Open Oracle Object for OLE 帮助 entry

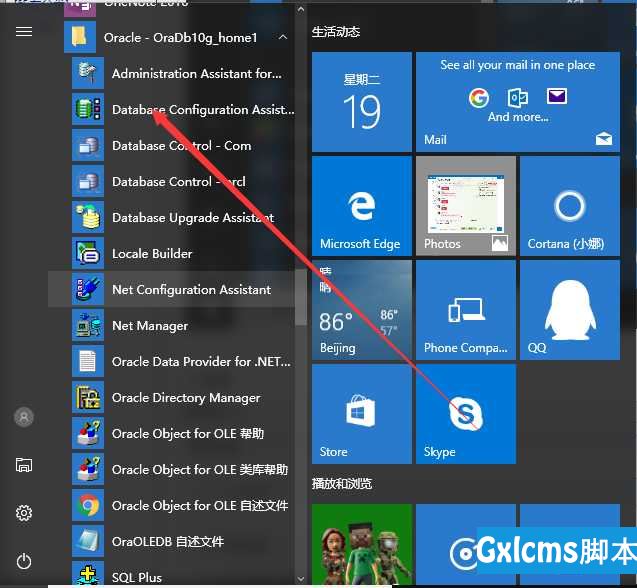pyautogui.click(x=172, y=433)
